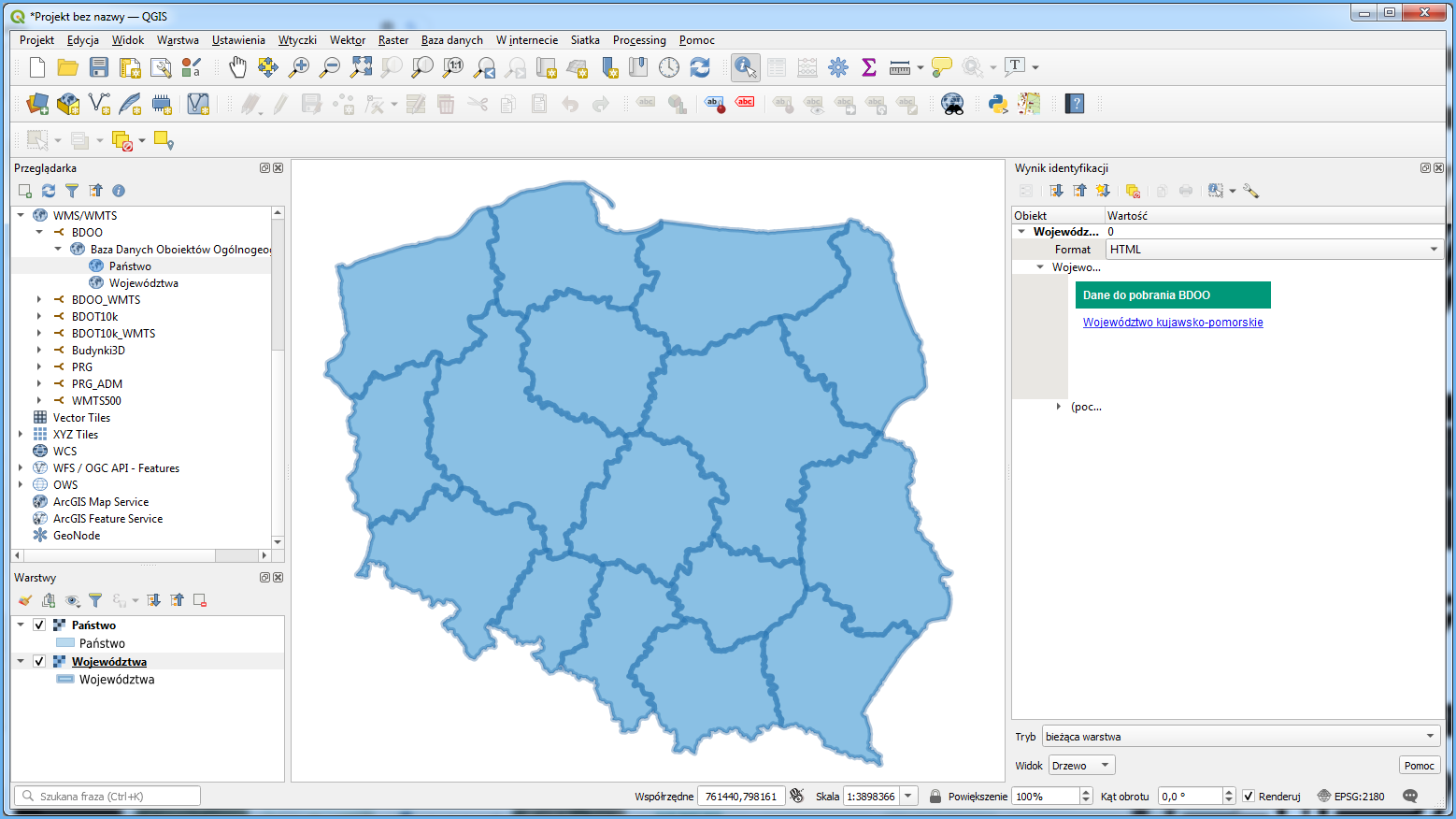
Task: Save the project with the floppy disk icon
Action: [99, 67]
